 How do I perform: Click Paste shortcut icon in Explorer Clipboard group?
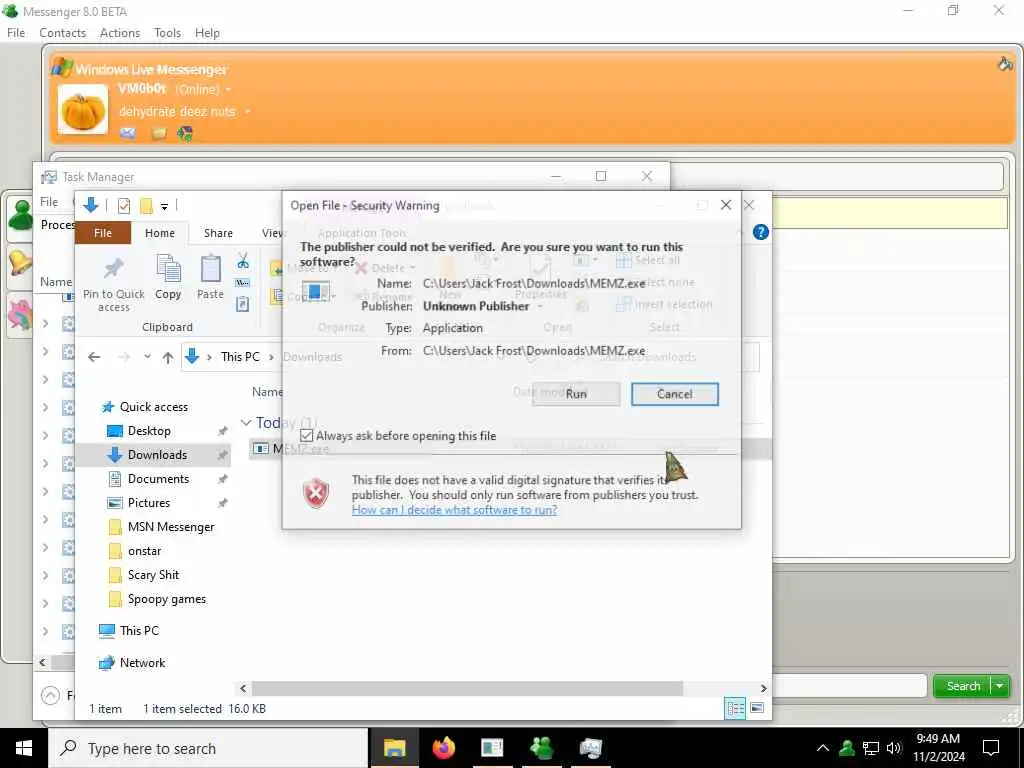pyautogui.click(x=242, y=304)
